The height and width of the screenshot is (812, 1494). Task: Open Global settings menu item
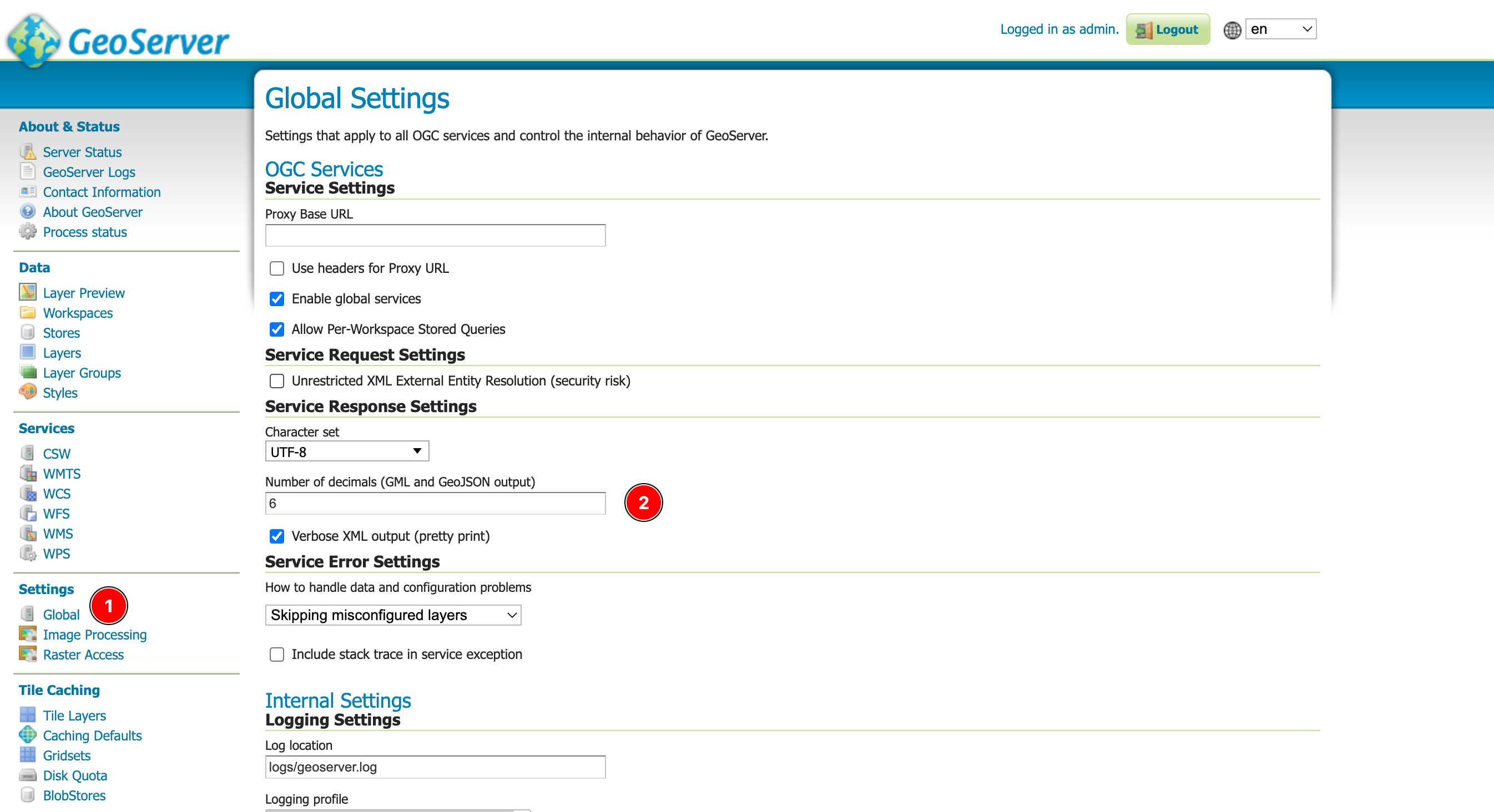pyautogui.click(x=59, y=614)
